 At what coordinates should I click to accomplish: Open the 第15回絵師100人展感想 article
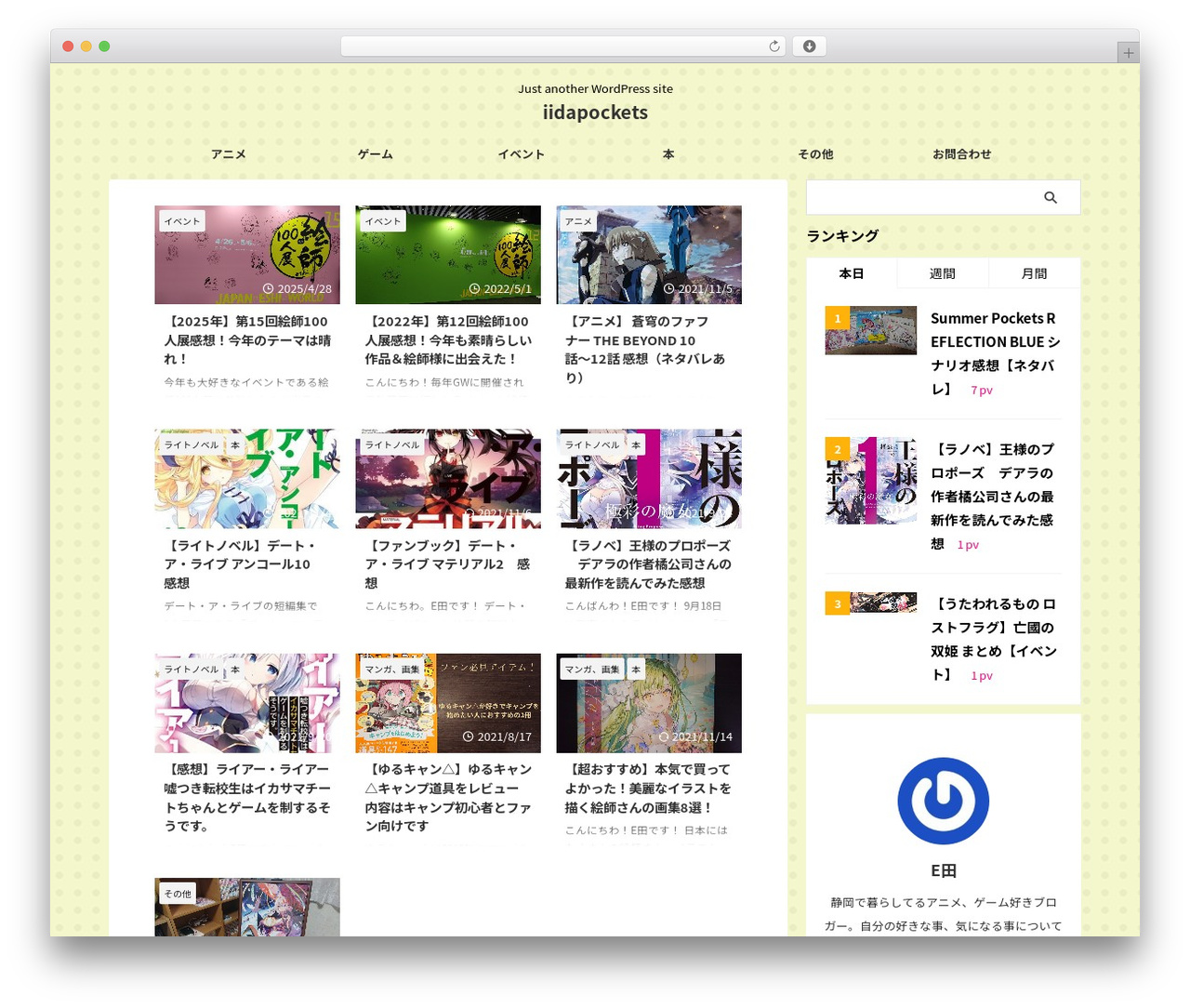click(247, 340)
